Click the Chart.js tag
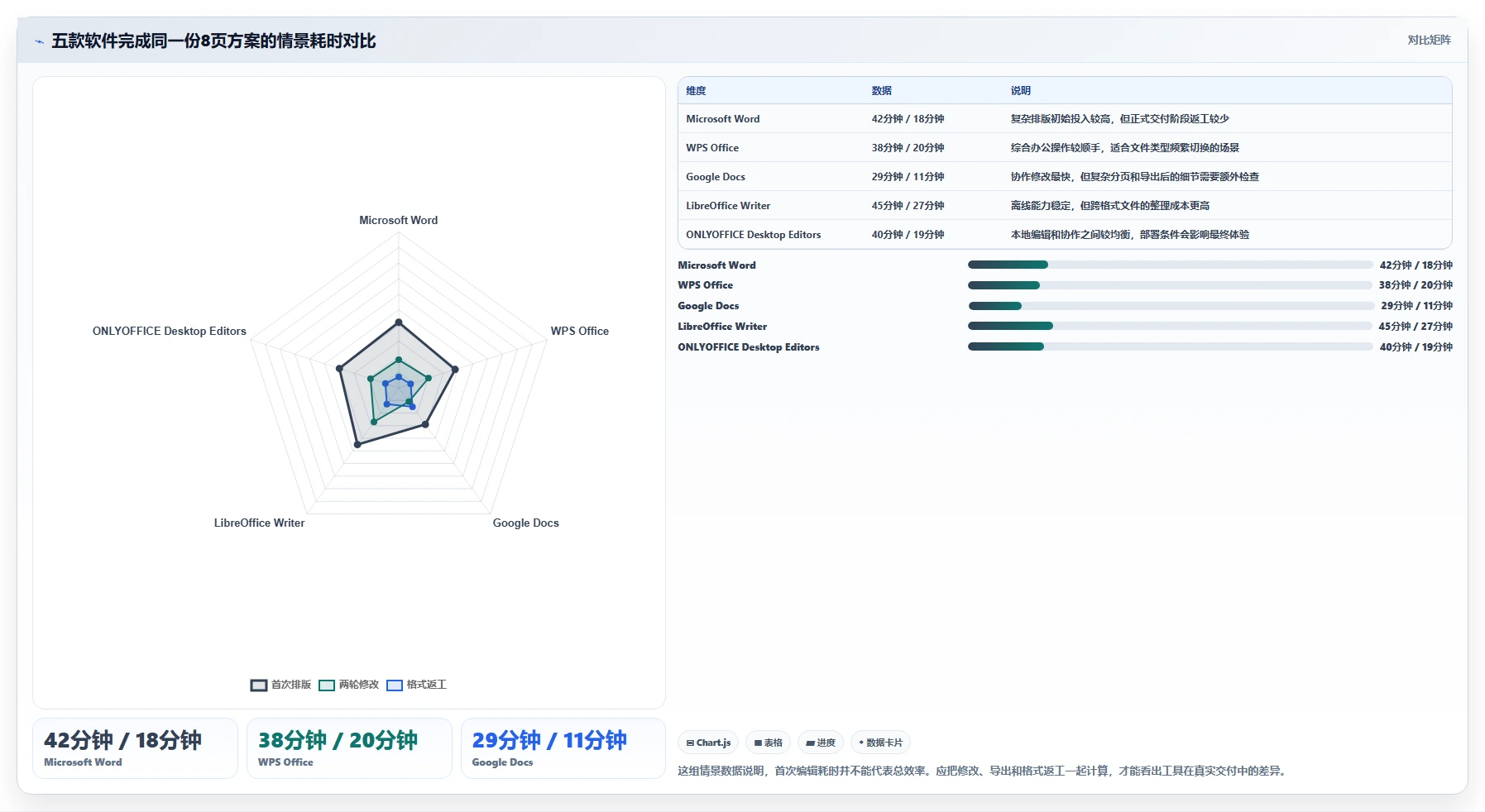This screenshot has height=812, width=1485. point(709,743)
